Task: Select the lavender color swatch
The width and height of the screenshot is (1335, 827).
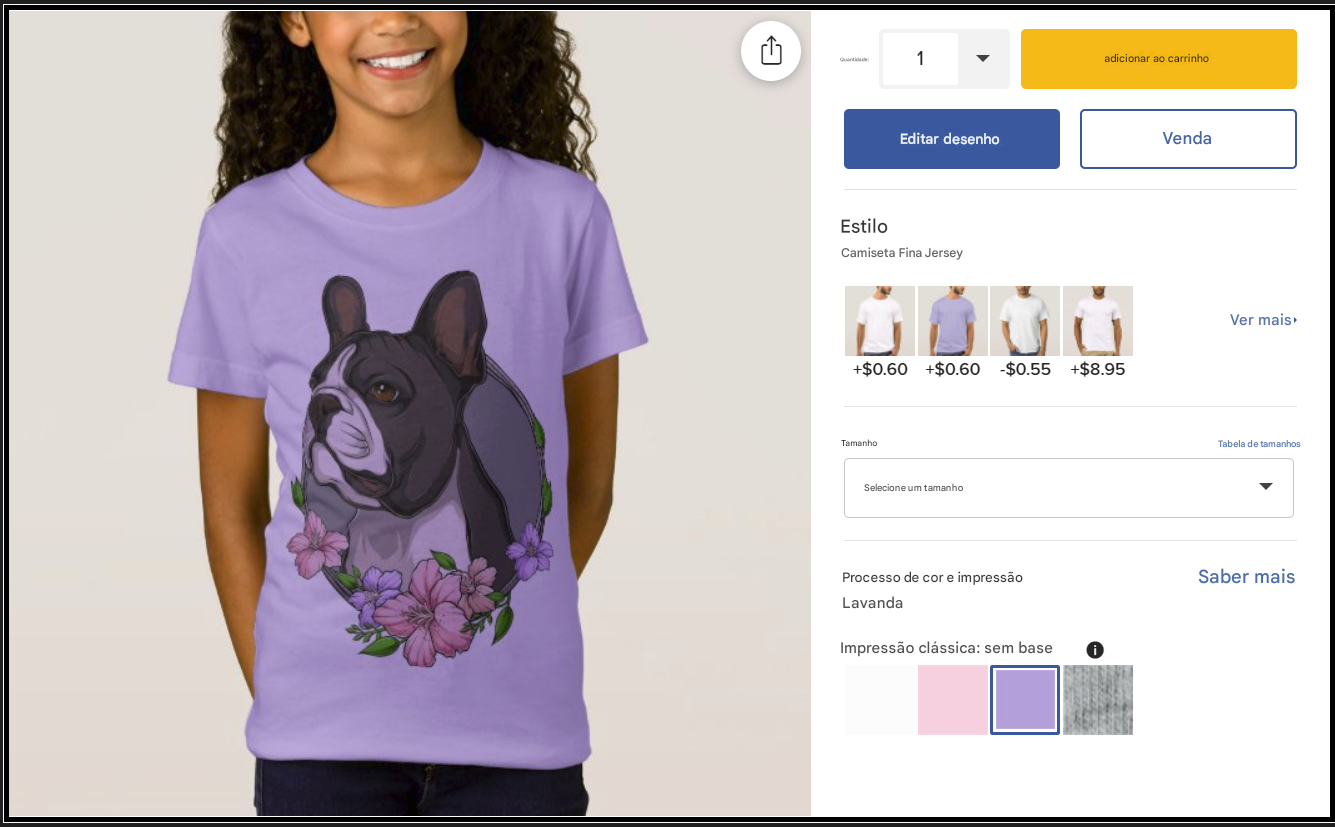Action: pos(1025,700)
